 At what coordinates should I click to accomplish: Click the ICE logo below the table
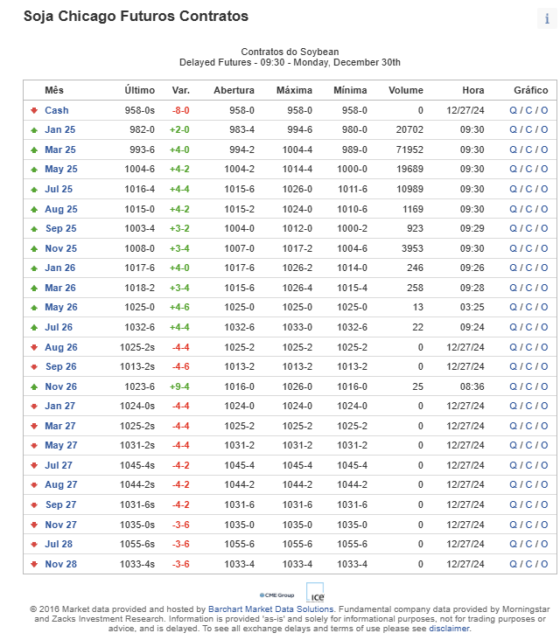tap(315, 593)
